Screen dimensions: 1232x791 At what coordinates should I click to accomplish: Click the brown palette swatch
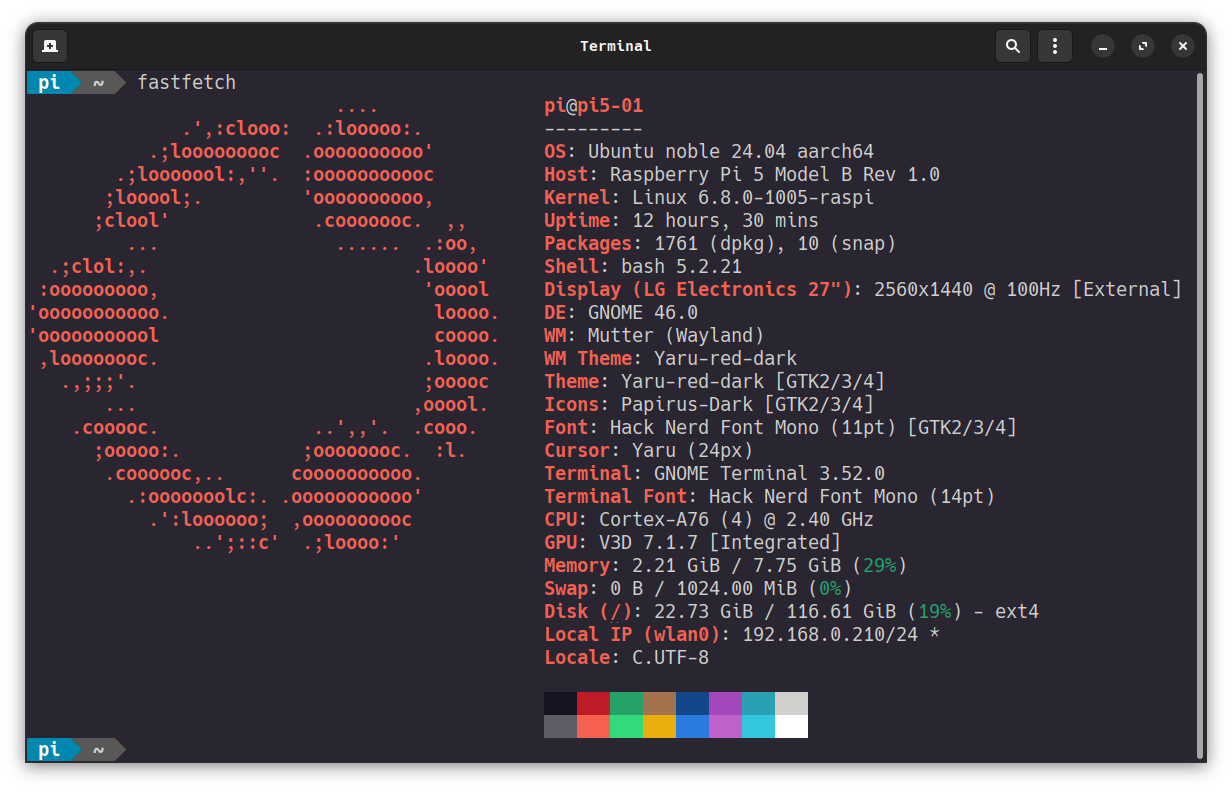click(x=659, y=704)
